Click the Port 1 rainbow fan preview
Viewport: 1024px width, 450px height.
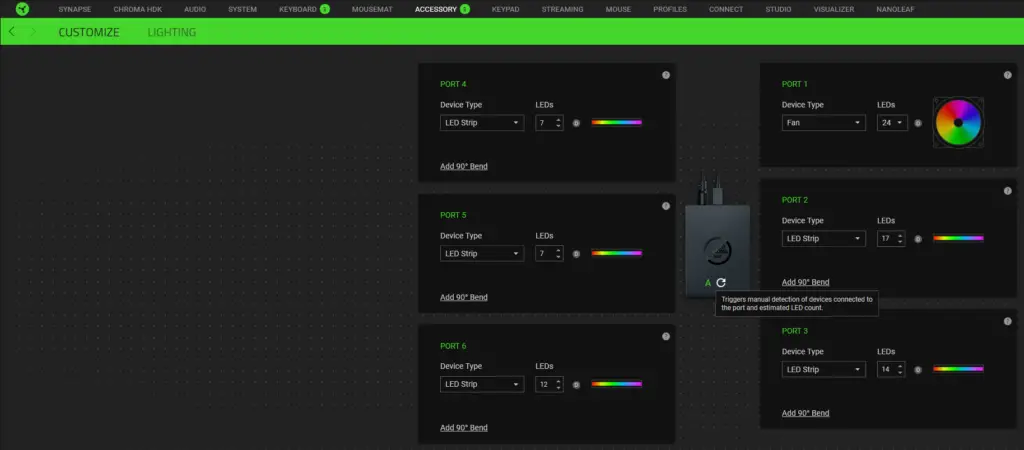tap(958, 123)
